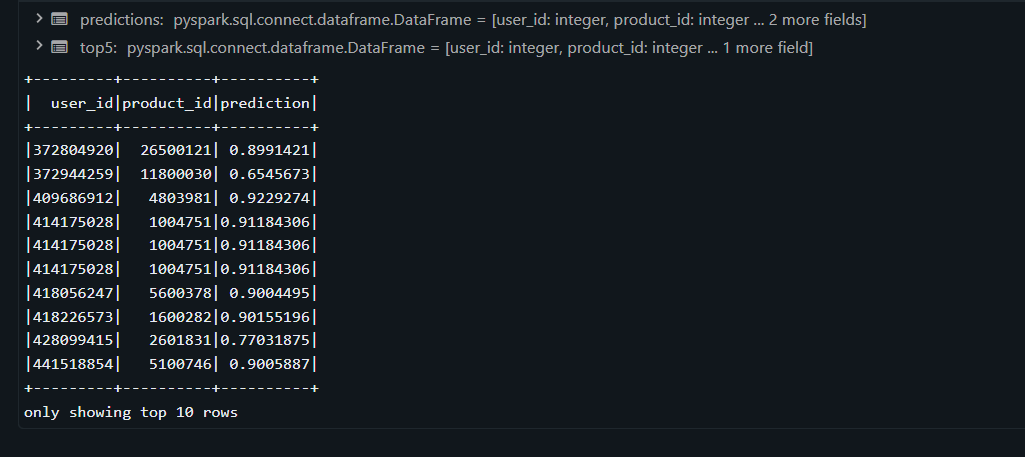Image resolution: width=1025 pixels, height=457 pixels.
Task: Click user_id value 409686912
Action: tap(73, 198)
